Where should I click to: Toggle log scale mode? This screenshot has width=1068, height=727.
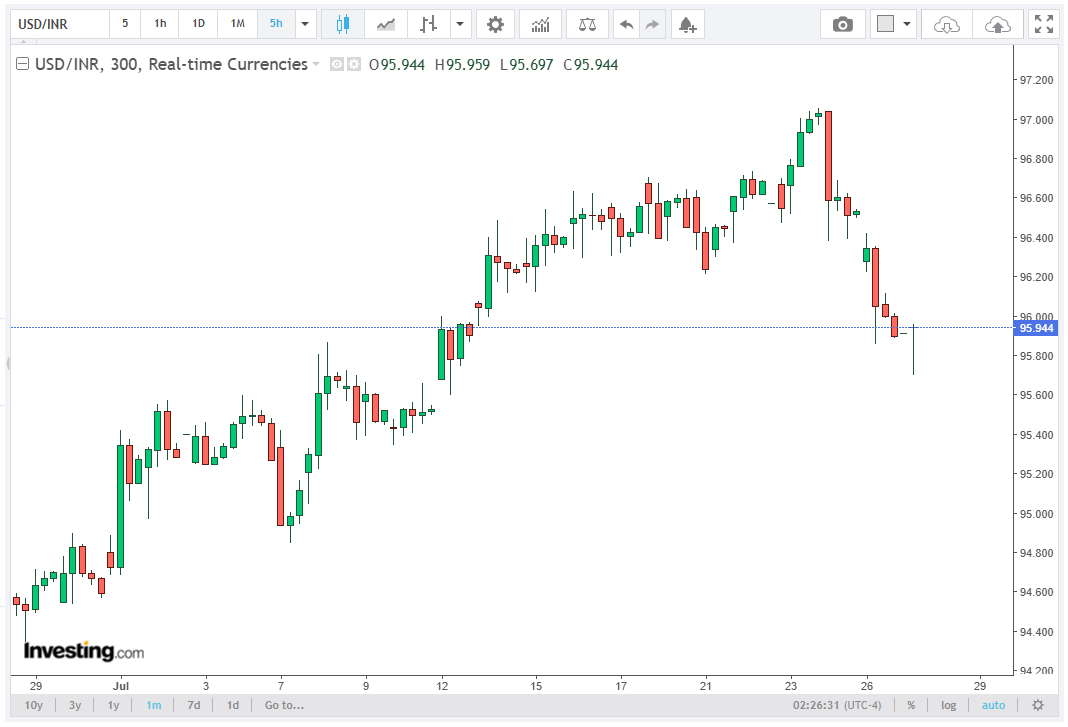click(949, 705)
